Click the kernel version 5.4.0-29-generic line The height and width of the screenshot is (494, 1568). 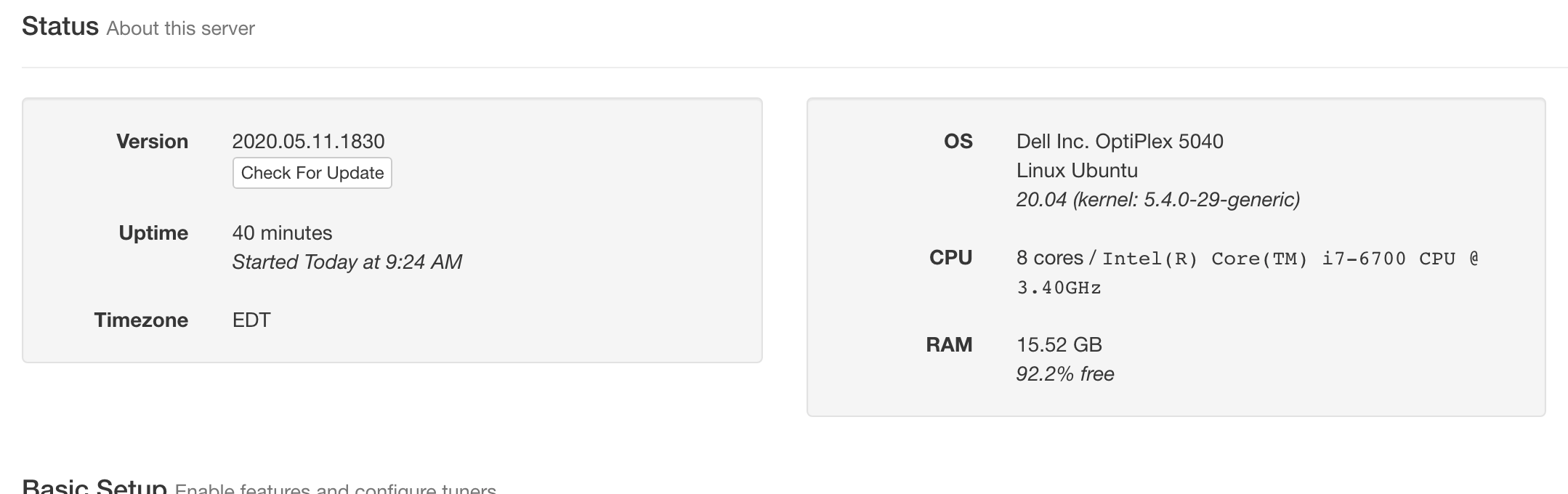(1157, 199)
